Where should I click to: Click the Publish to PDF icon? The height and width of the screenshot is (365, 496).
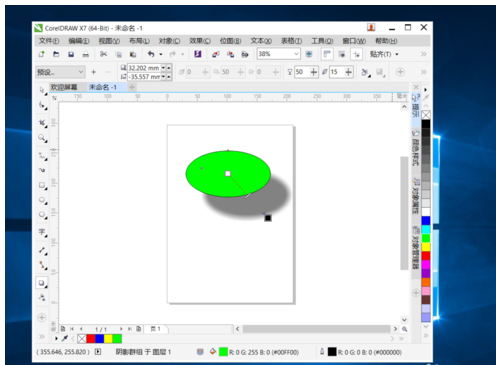click(245, 54)
